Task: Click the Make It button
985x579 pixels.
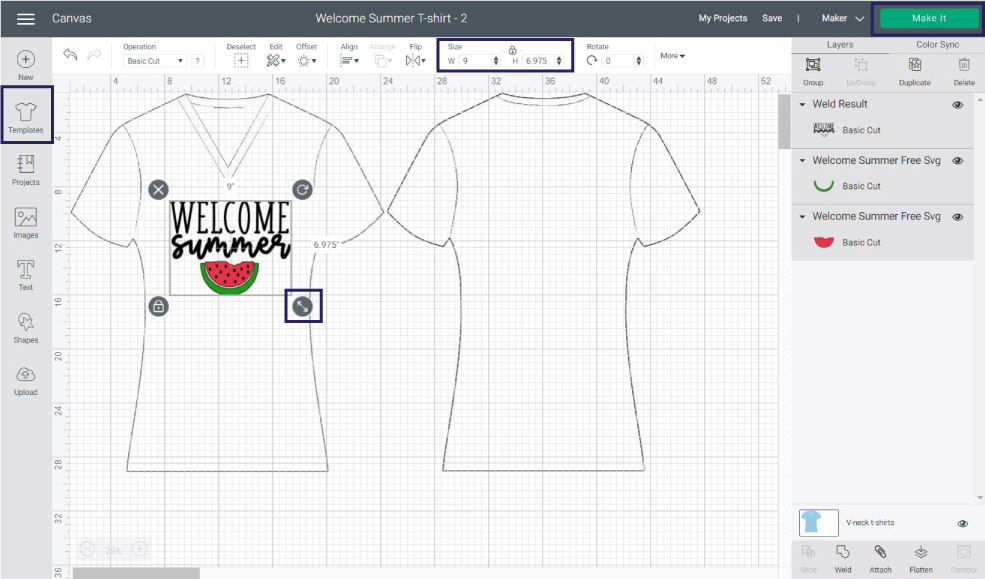Action: (928, 18)
